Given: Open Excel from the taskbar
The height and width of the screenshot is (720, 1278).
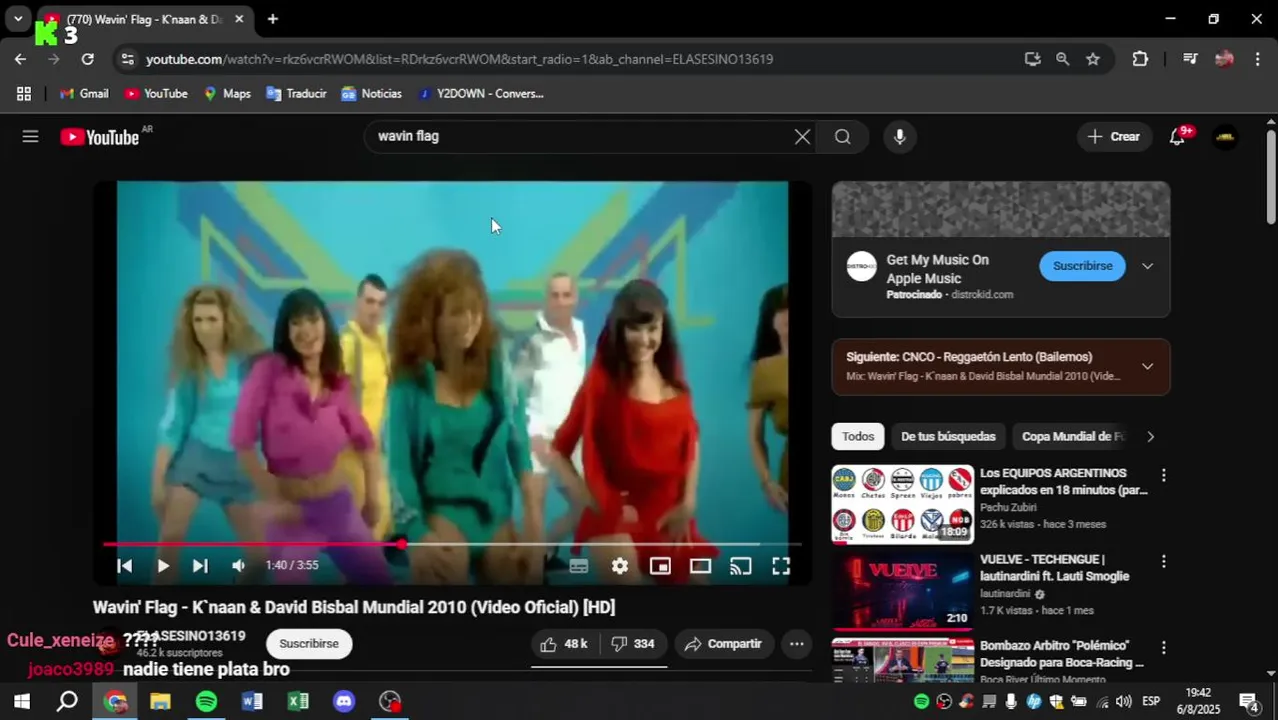Looking at the screenshot, I should (x=298, y=701).
